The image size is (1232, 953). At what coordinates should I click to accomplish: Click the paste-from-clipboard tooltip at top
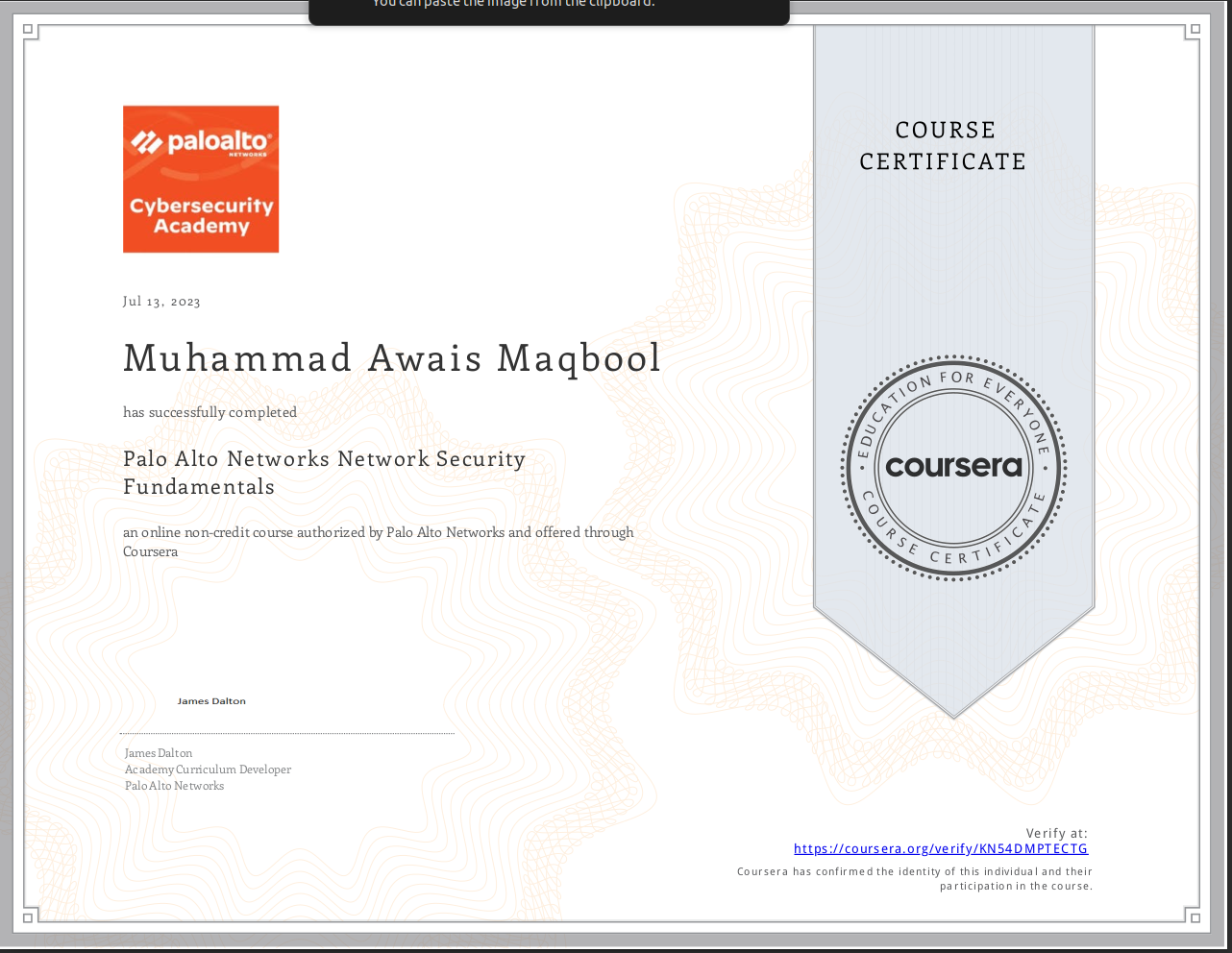coord(549,10)
